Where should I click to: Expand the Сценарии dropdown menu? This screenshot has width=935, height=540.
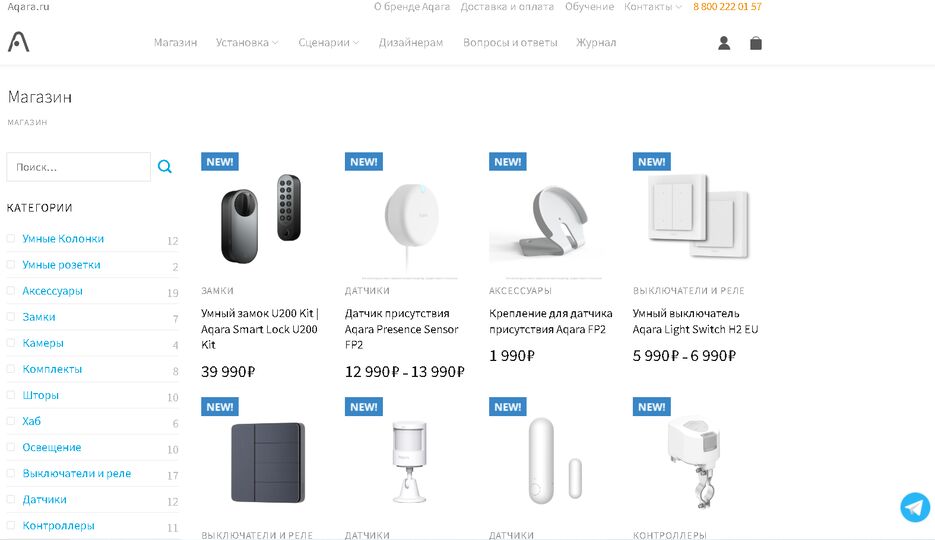pos(329,42)
